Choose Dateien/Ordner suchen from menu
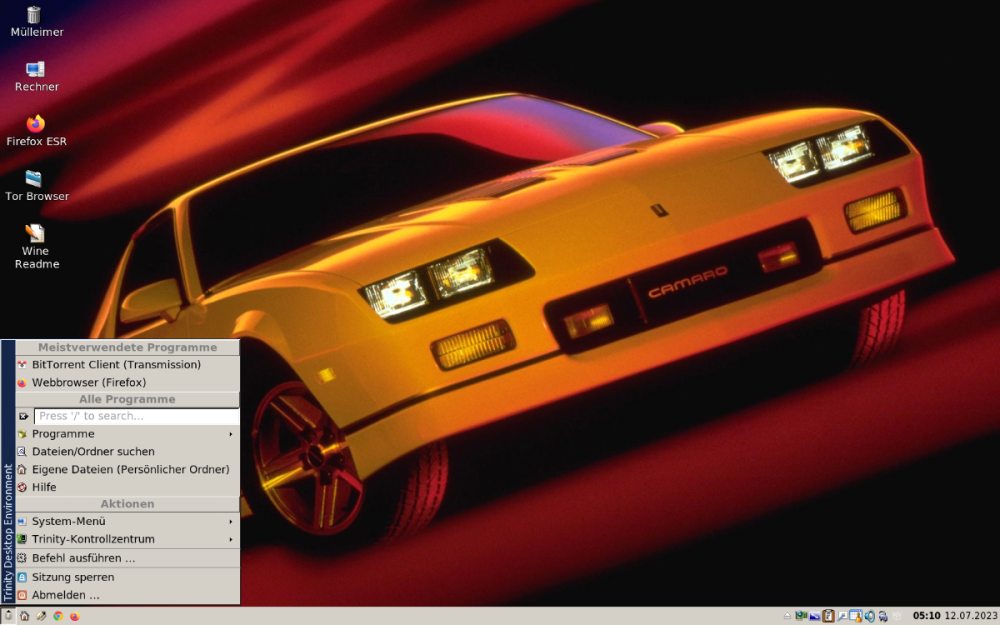Image resolution: width=1000 pixels, height=625 pixels. (93, 452)
